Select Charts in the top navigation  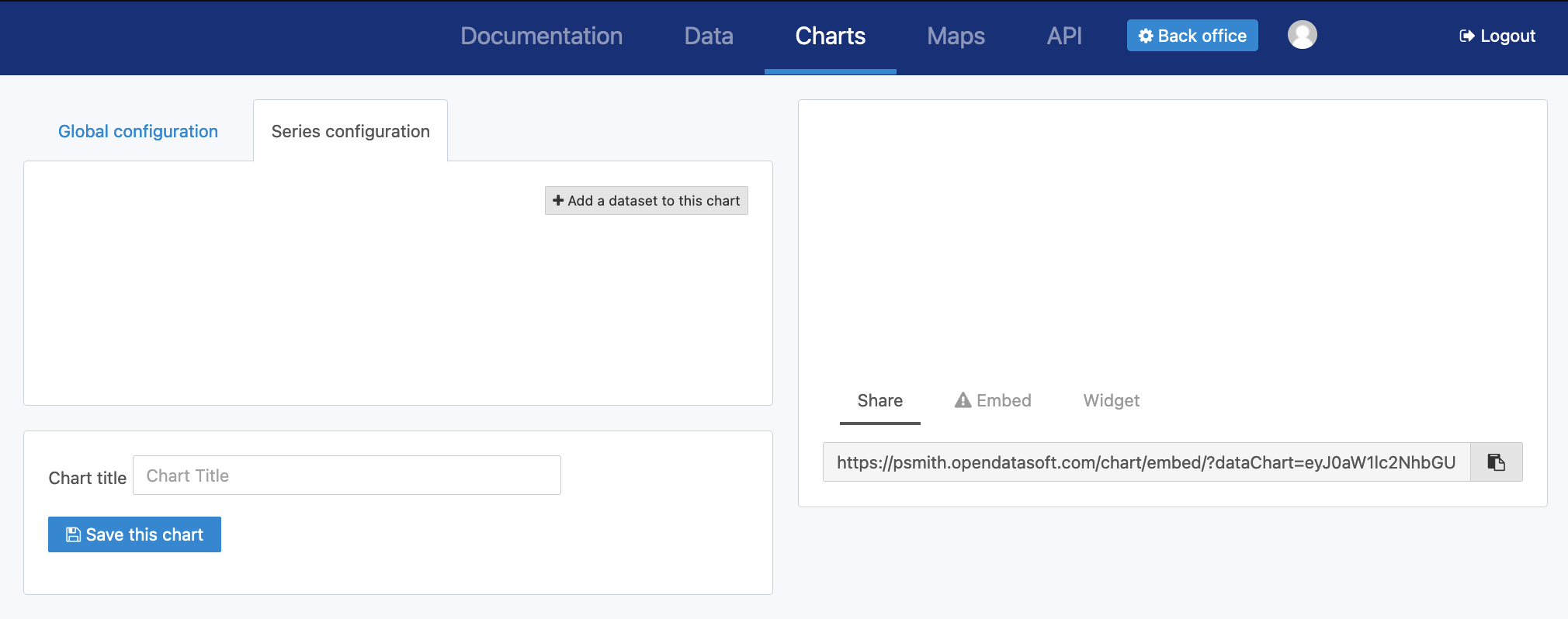[x=830, y=36]
